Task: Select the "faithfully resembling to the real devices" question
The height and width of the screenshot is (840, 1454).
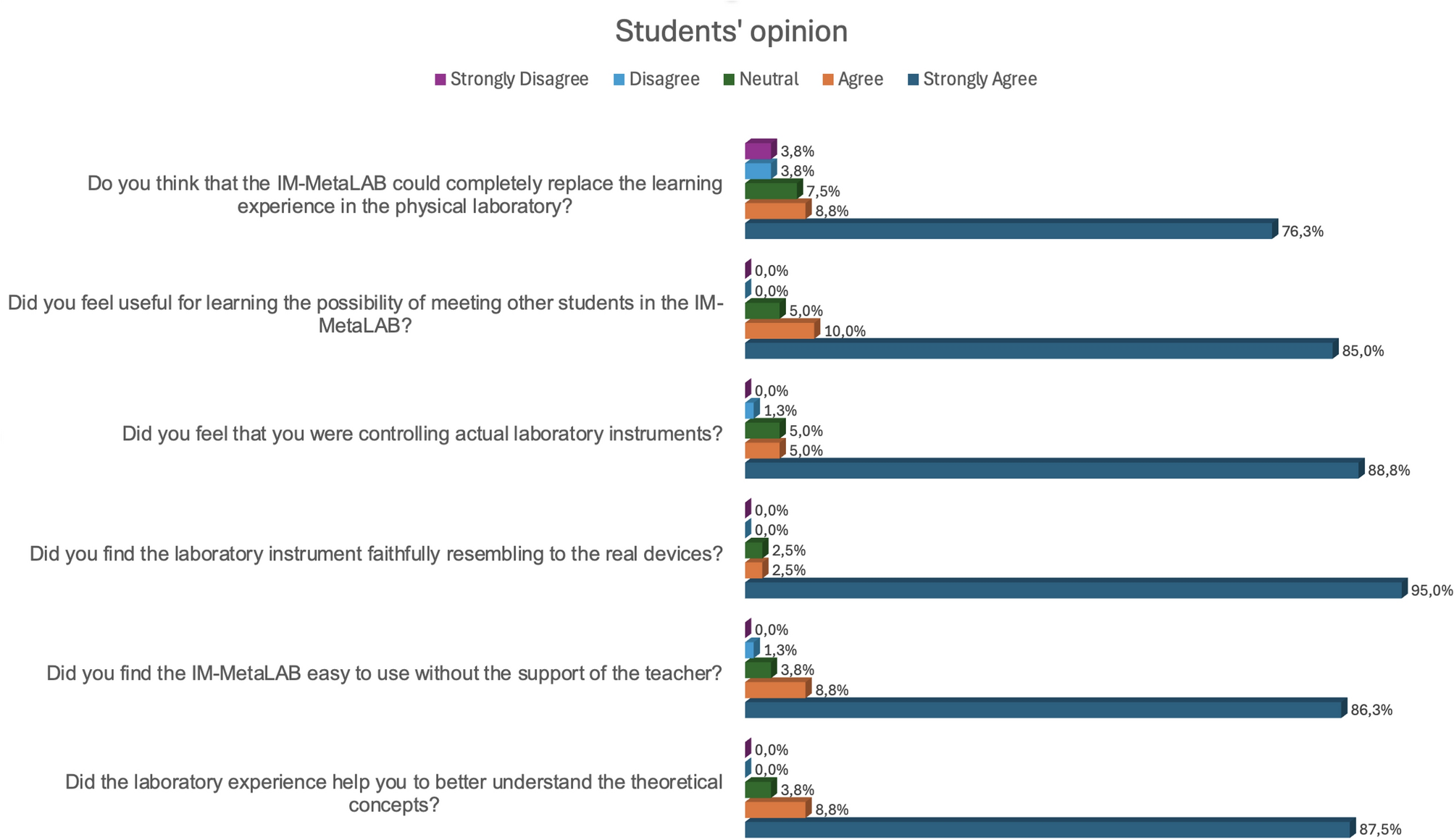Action: 376,554
